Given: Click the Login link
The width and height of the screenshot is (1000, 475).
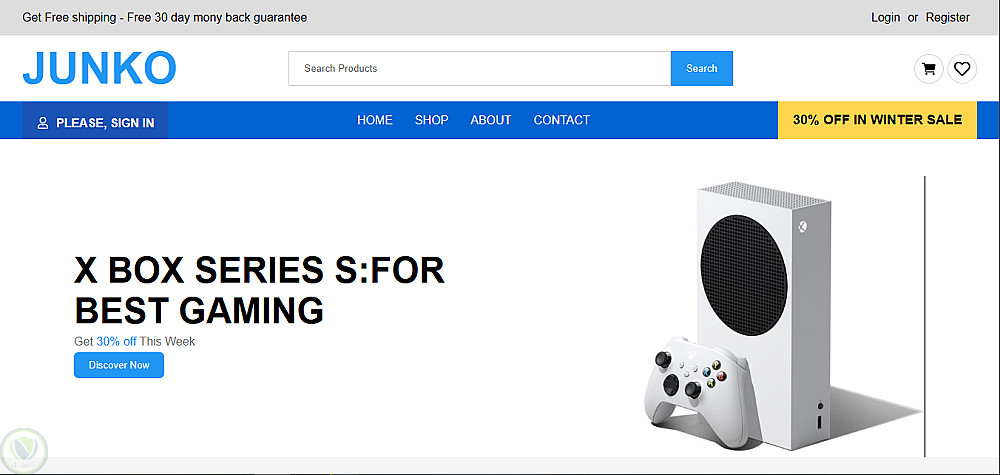Looking at the screenshot, I should 886,17.
